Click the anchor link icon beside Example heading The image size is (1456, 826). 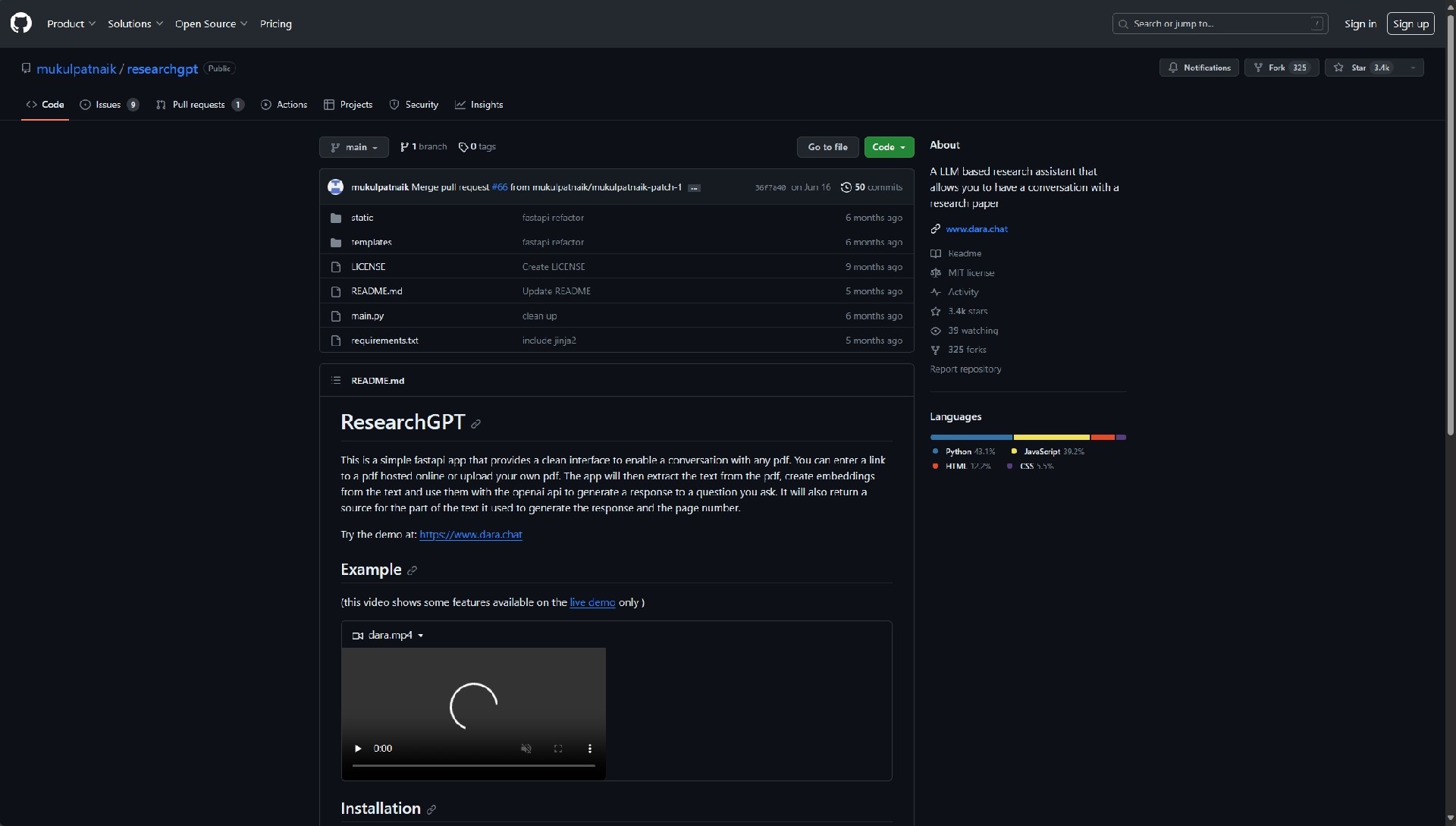coord(412,570)
